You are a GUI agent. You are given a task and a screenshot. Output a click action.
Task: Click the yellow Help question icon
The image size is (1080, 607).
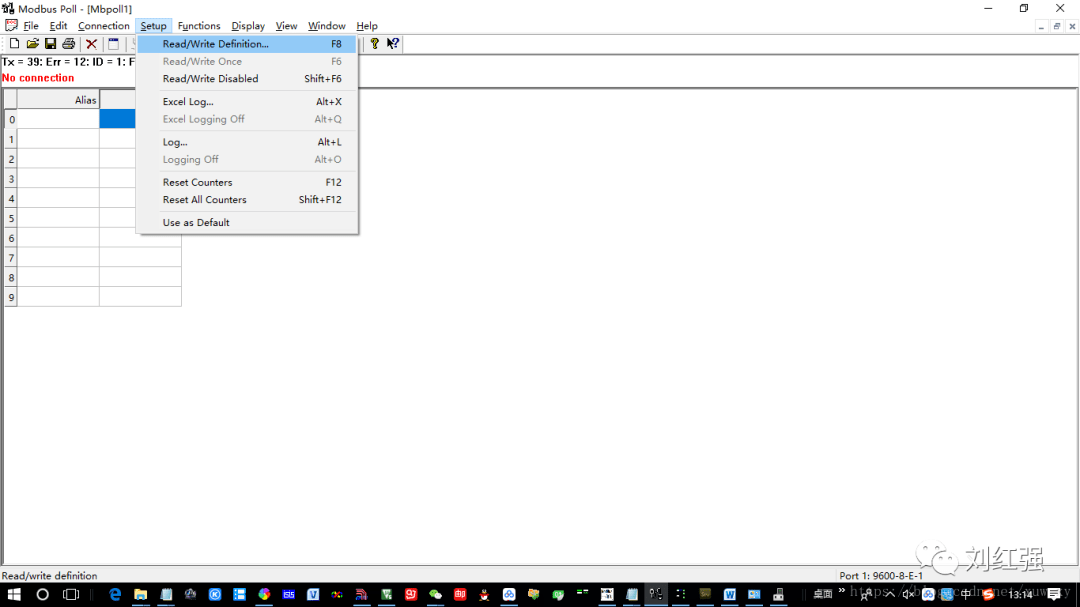(x=375, y=44)
